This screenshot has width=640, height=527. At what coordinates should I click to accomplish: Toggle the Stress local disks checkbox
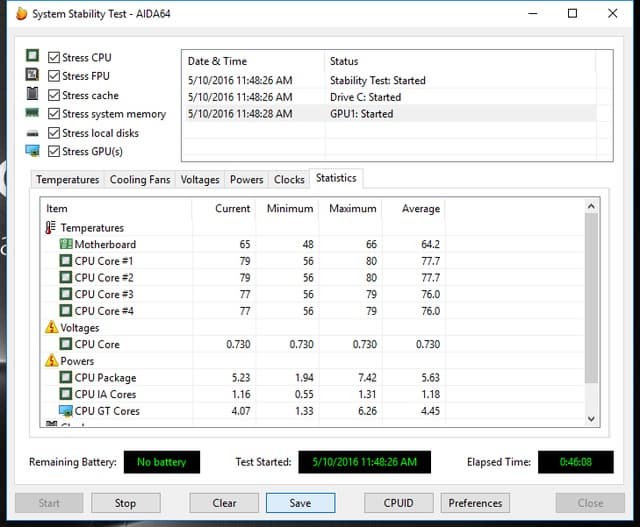tap(54, 133)
